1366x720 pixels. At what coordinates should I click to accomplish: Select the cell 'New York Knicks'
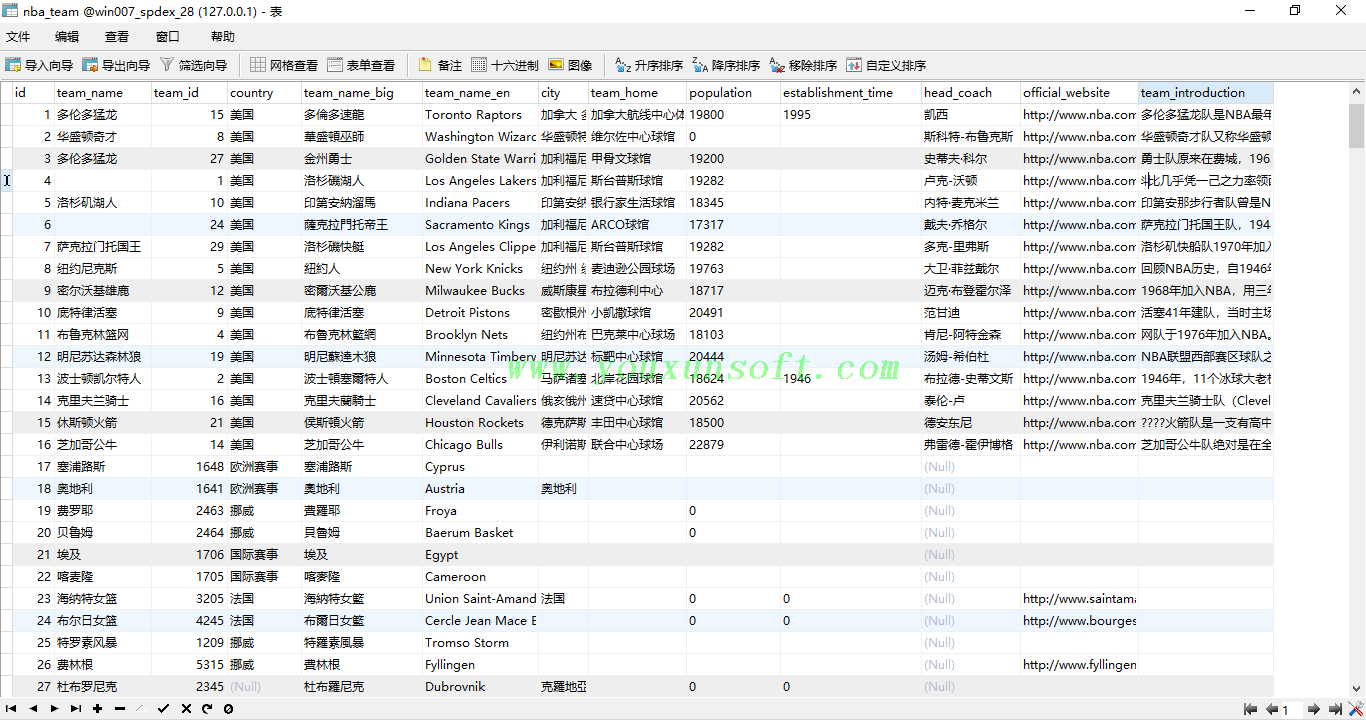480,269
